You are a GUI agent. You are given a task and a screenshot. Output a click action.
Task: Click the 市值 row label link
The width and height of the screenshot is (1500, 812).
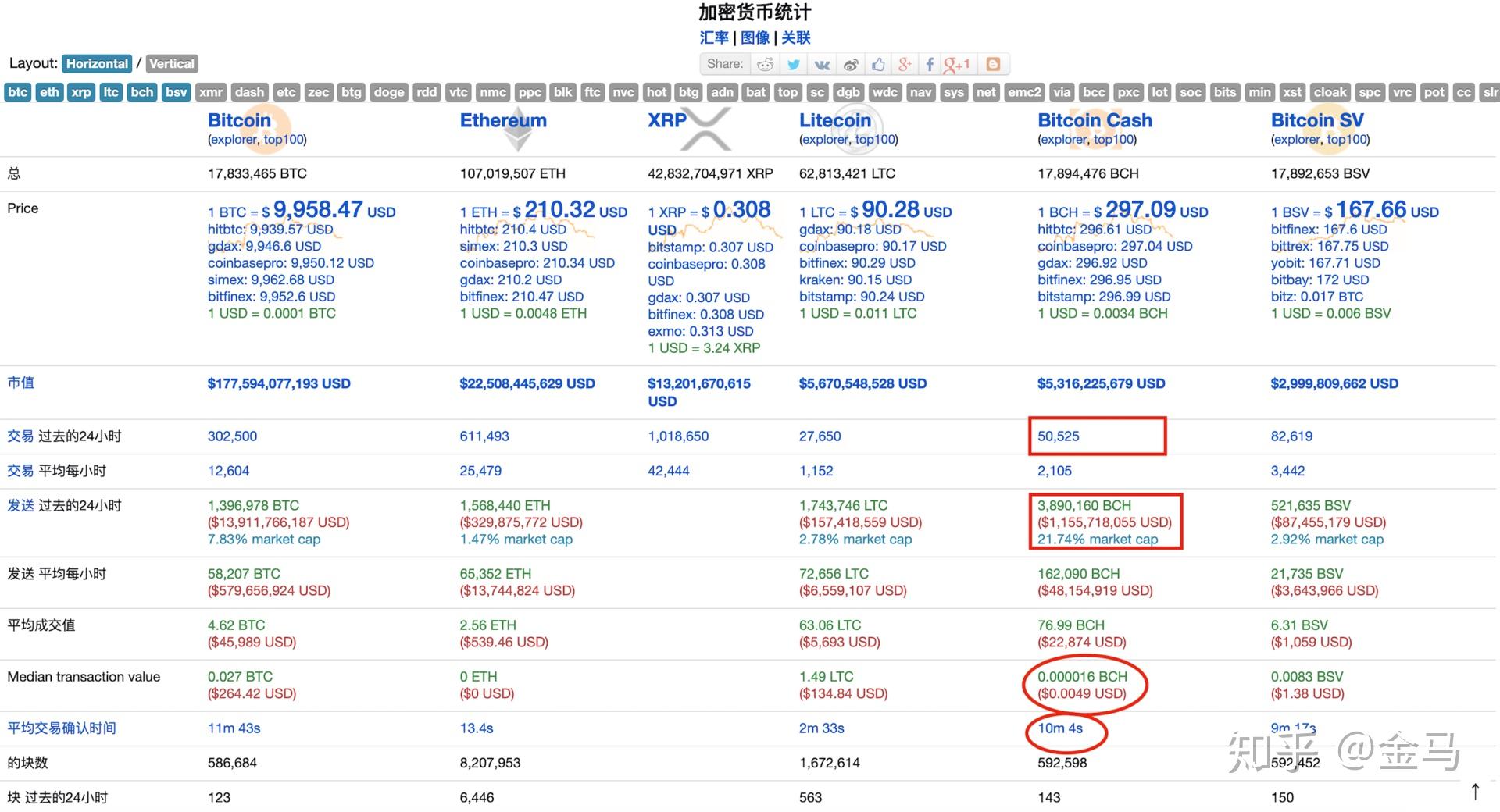[20, 383]
